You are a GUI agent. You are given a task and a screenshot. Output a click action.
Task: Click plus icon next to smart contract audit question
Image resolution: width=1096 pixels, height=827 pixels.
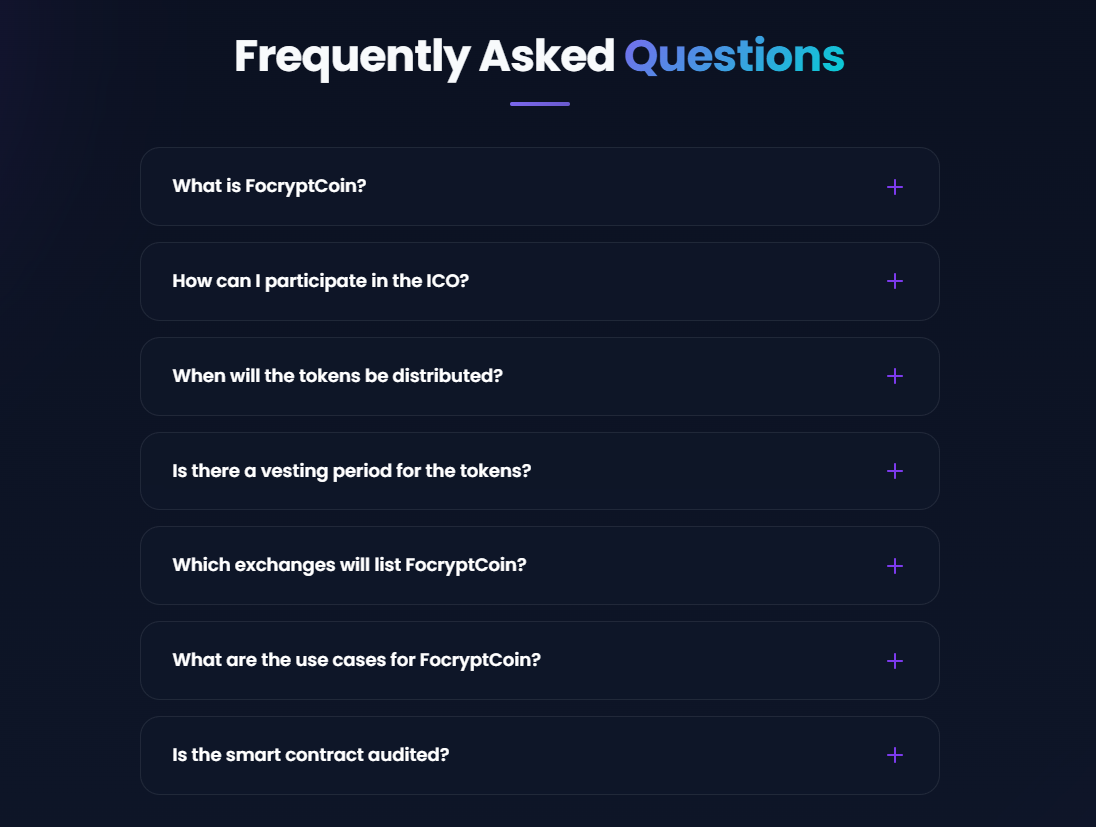(x=894, y=755)
